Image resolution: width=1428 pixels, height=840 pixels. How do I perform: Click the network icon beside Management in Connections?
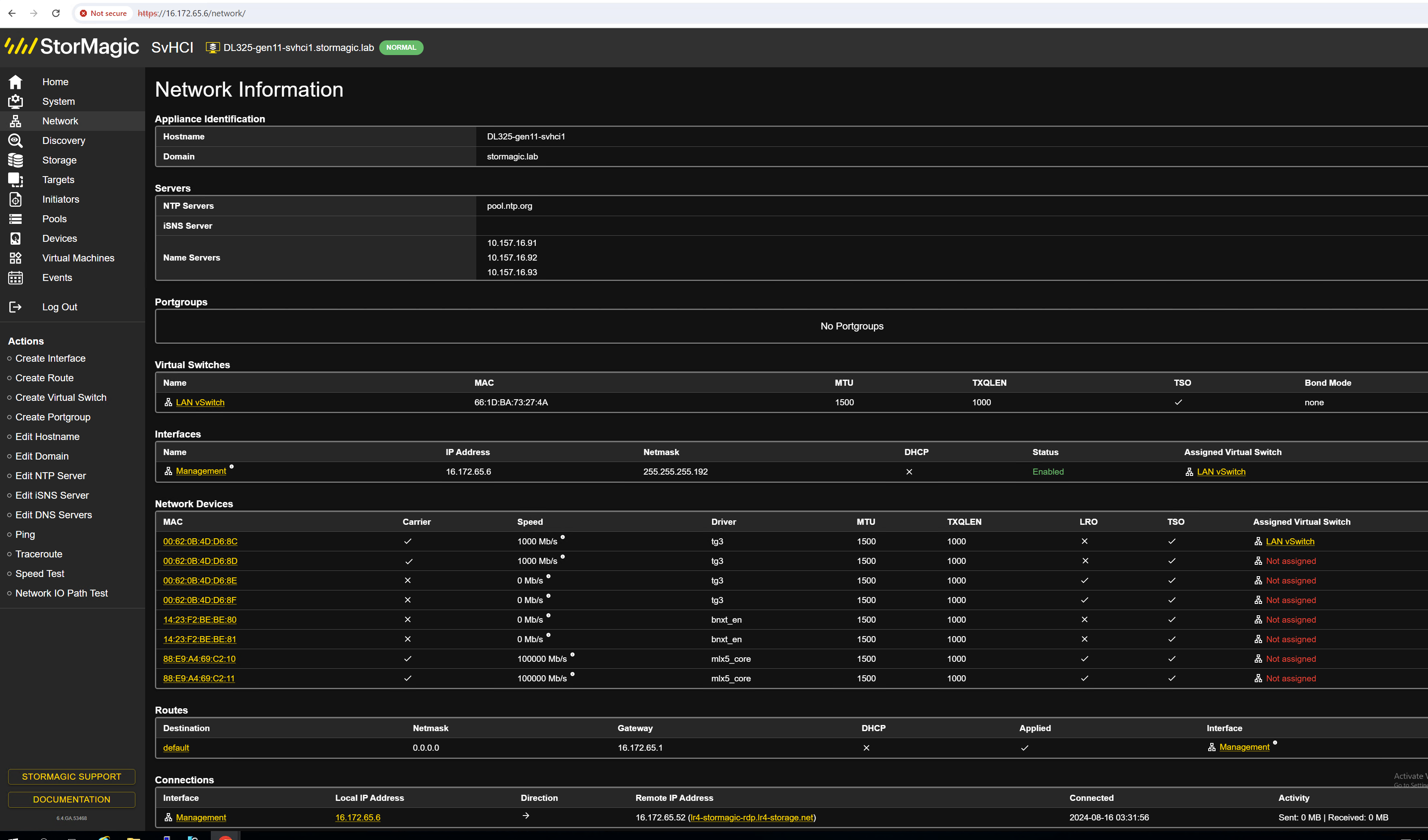(168, 817)
